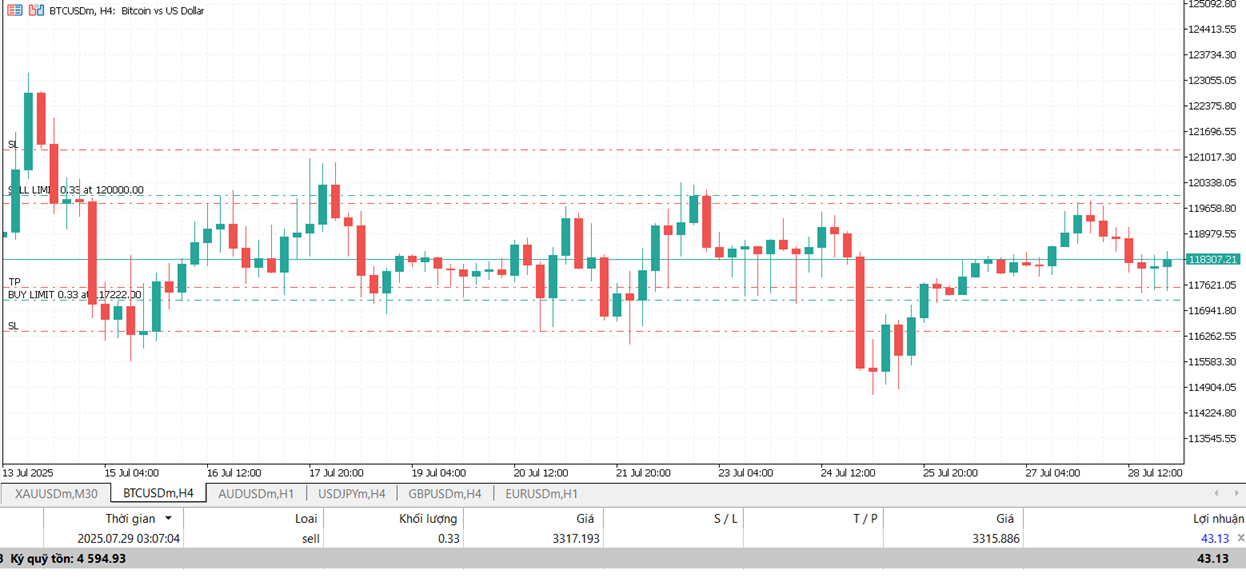Click the 121017.30 price axis label
The image size is (1246, 586).
pos(1212,157)
